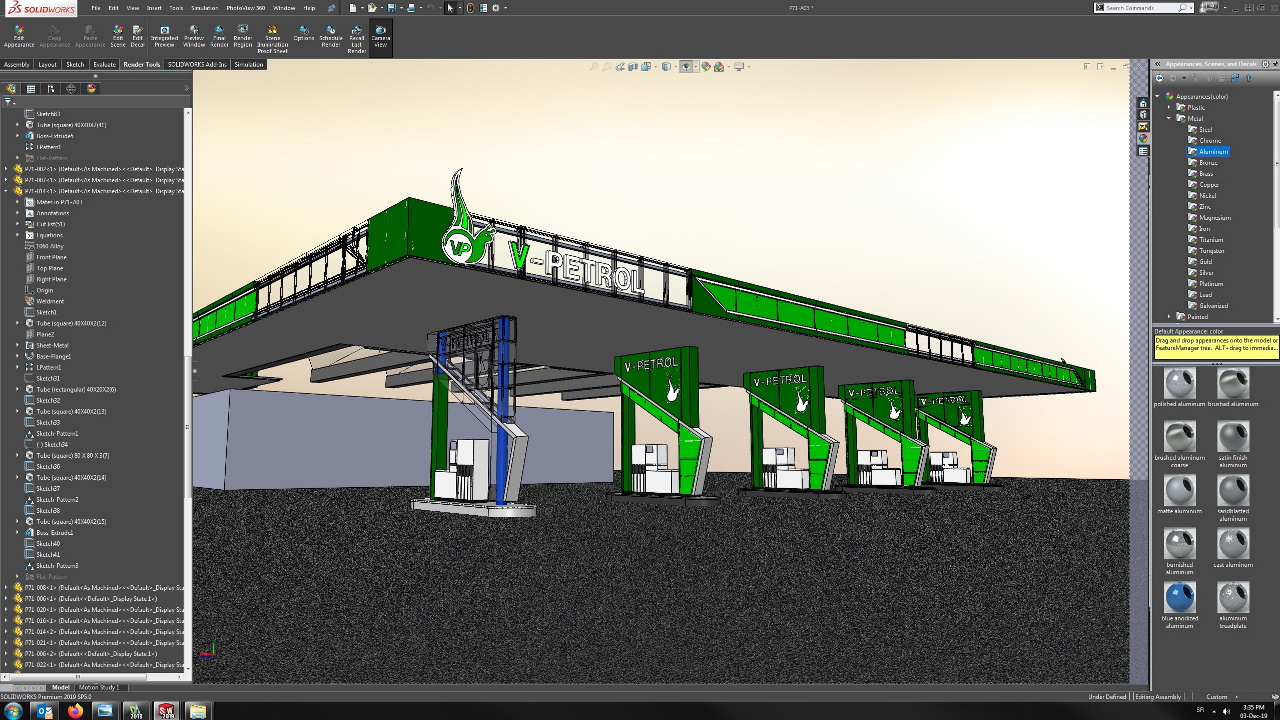Image resolution: width=1280 pixels, height=720 pixels.
Task: Expand the Painted appearances folder
Action: tap(1168, 316)
